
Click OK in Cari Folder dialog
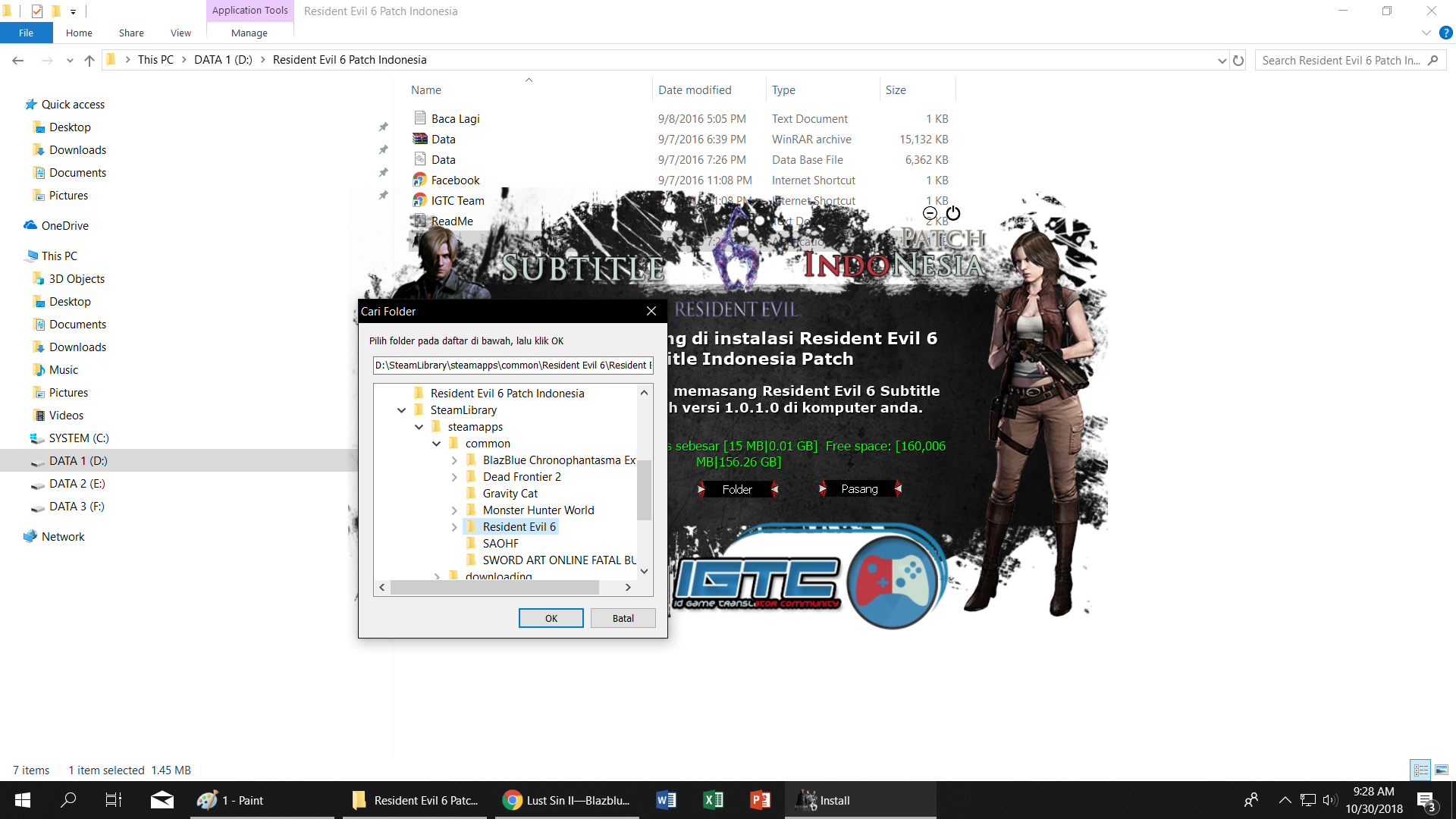(x=551, y=618)
